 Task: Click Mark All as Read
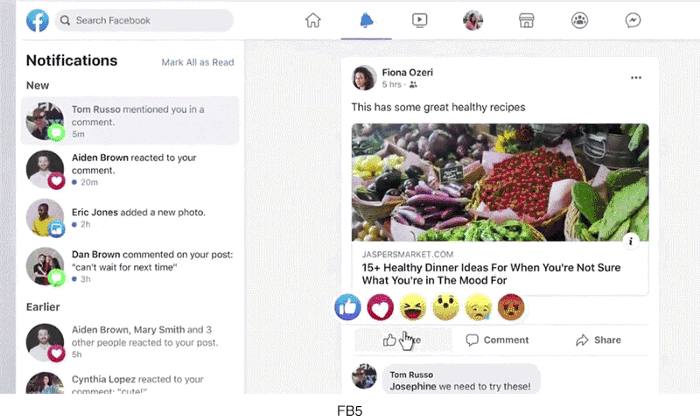(x=198, y=62)
